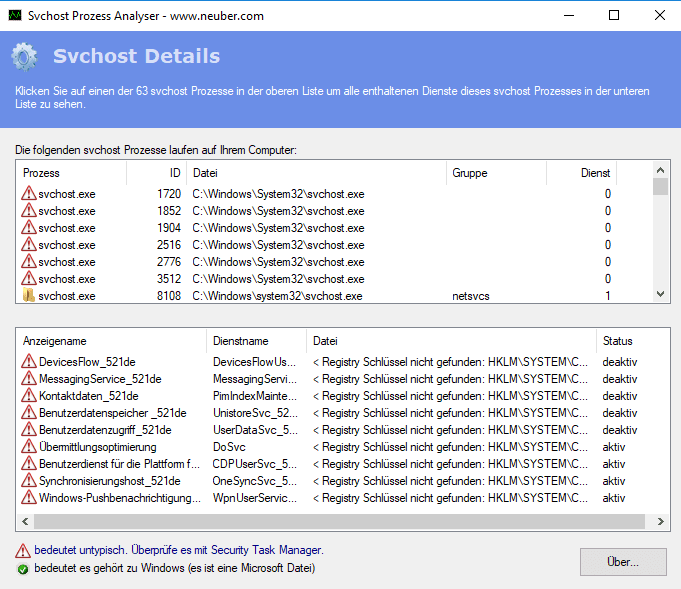Screen dimensions: 681x589
Task: Click green checkmark icon in the legend
Action: click(x=22, y=569)
